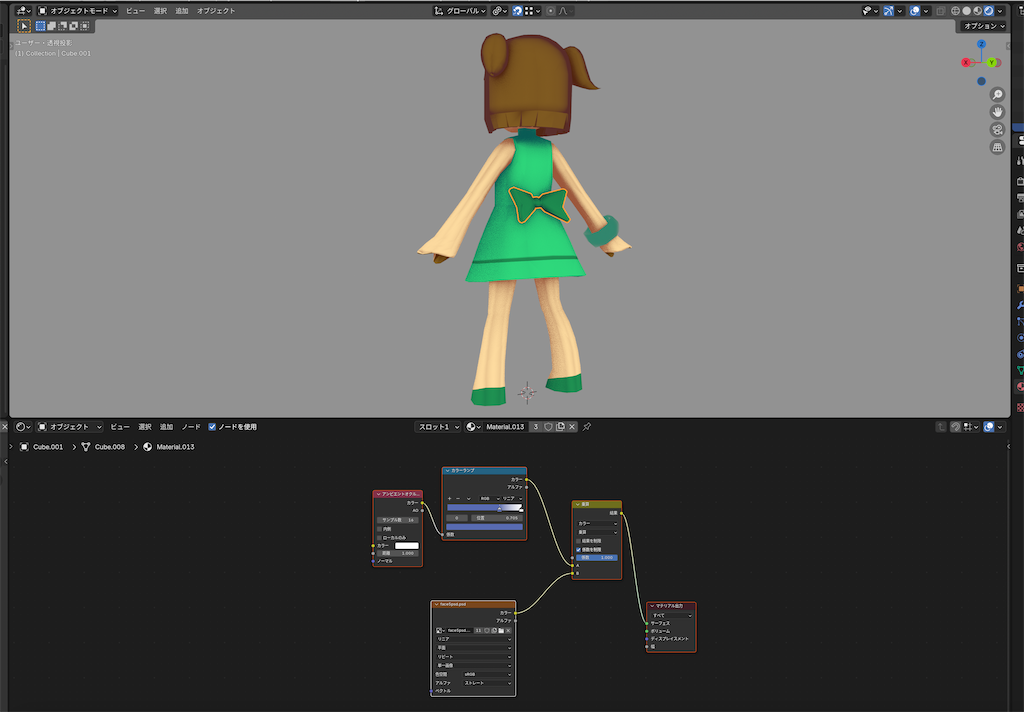The width and height of the screenshot is (1024, 712).
Task: Open viewport 追加 menu
Action: click(182, 10)
